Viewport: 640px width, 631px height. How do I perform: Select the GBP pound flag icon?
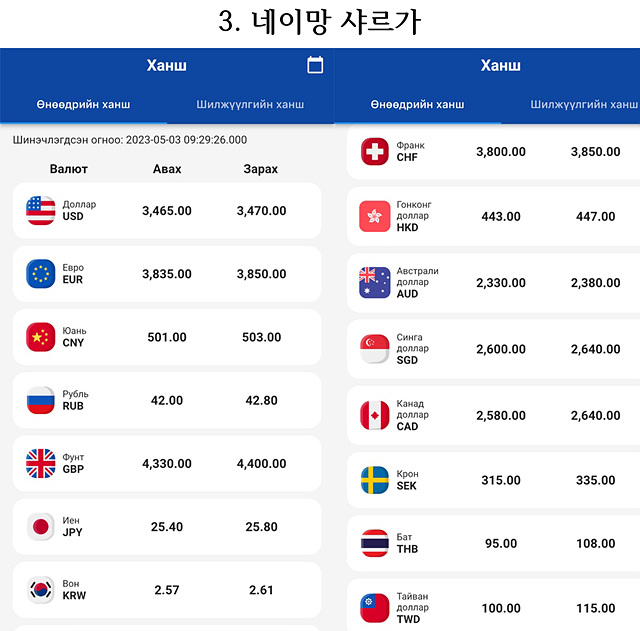(x=40, y=463)
